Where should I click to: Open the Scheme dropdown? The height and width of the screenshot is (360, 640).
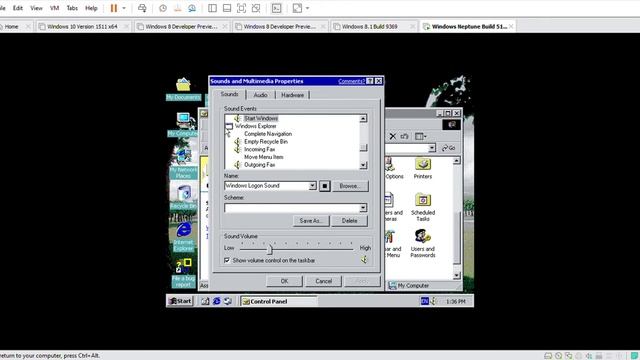coord(363,208)
